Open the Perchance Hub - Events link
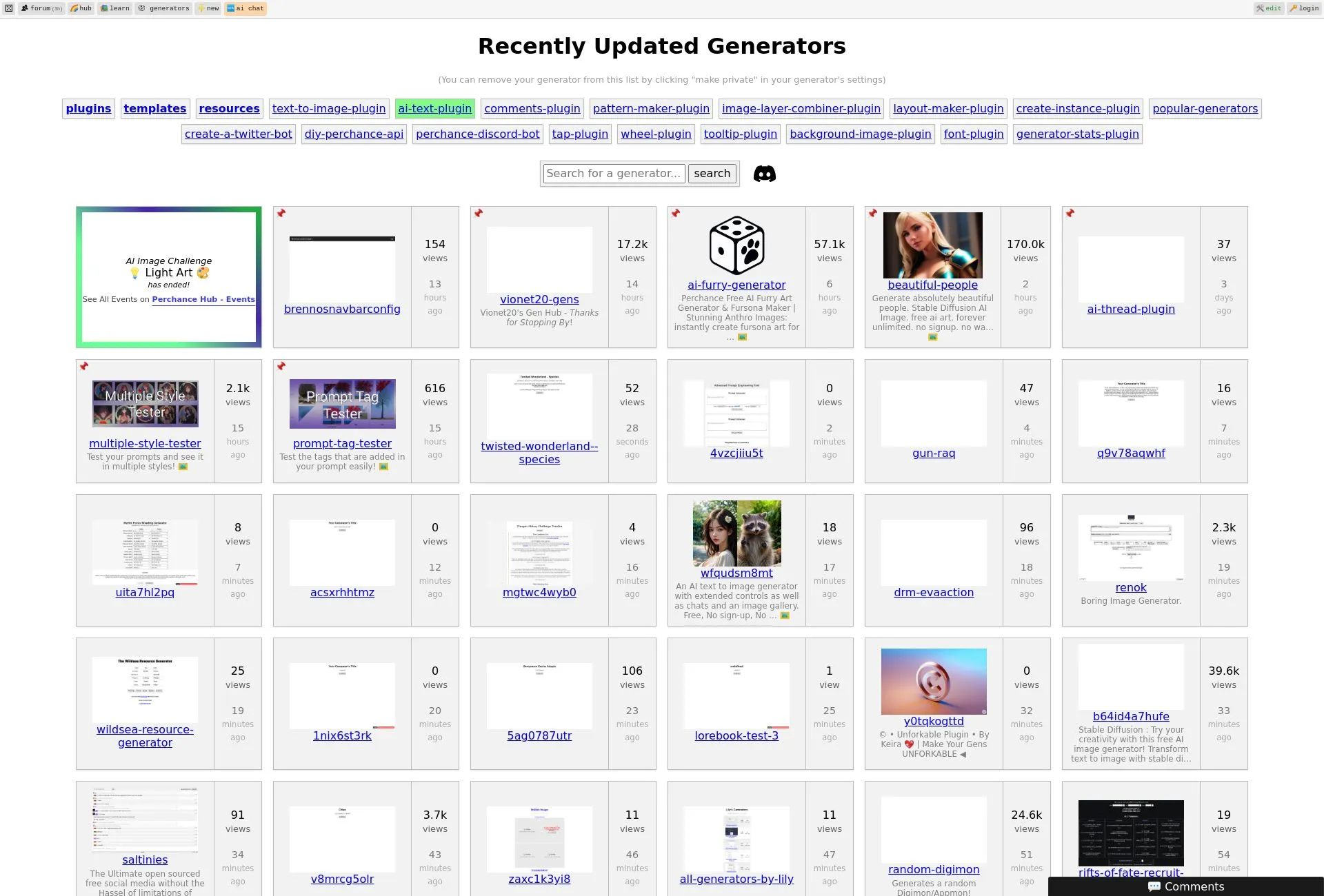The width and height of the screenshot is (1324, 896). coord(203,299)
